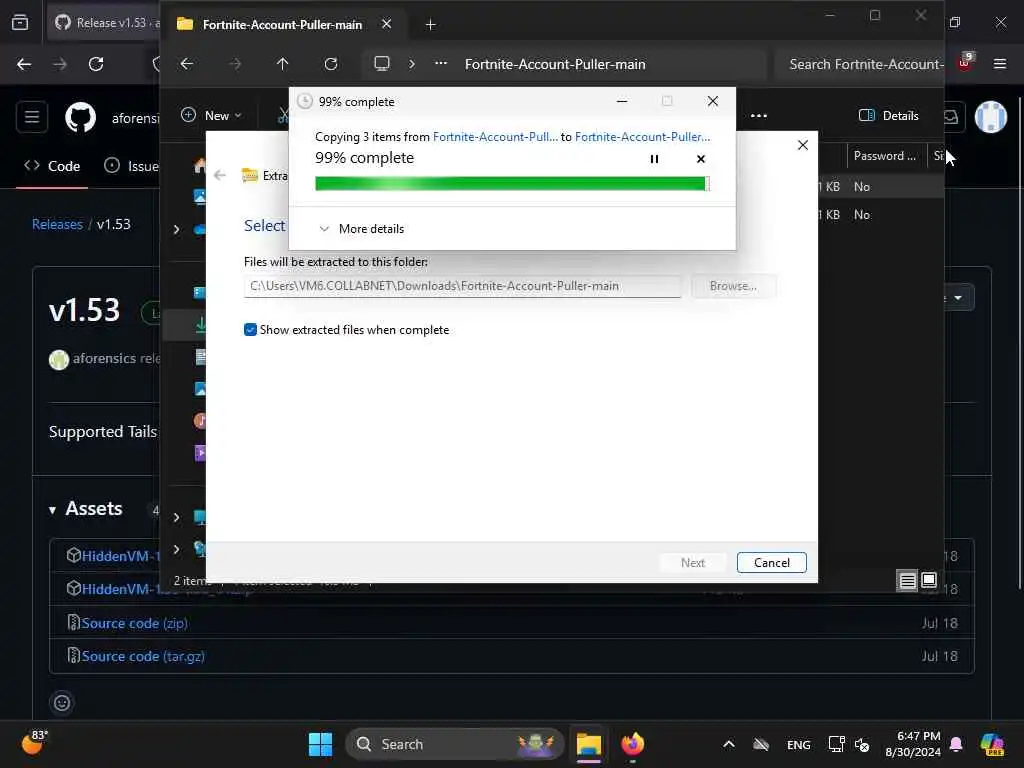Open Firefox from the taskbar
This screenshot has height=768, width=1024.
pos(632,744)
